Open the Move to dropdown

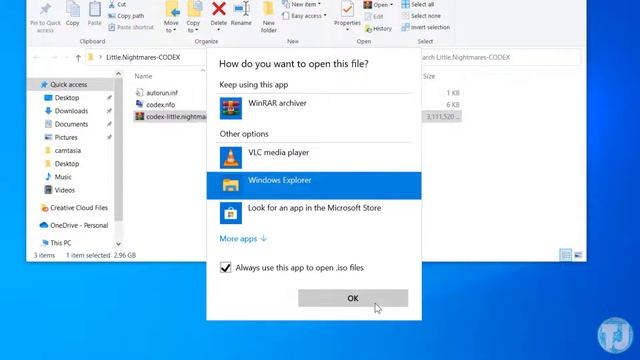pos(171,17)
